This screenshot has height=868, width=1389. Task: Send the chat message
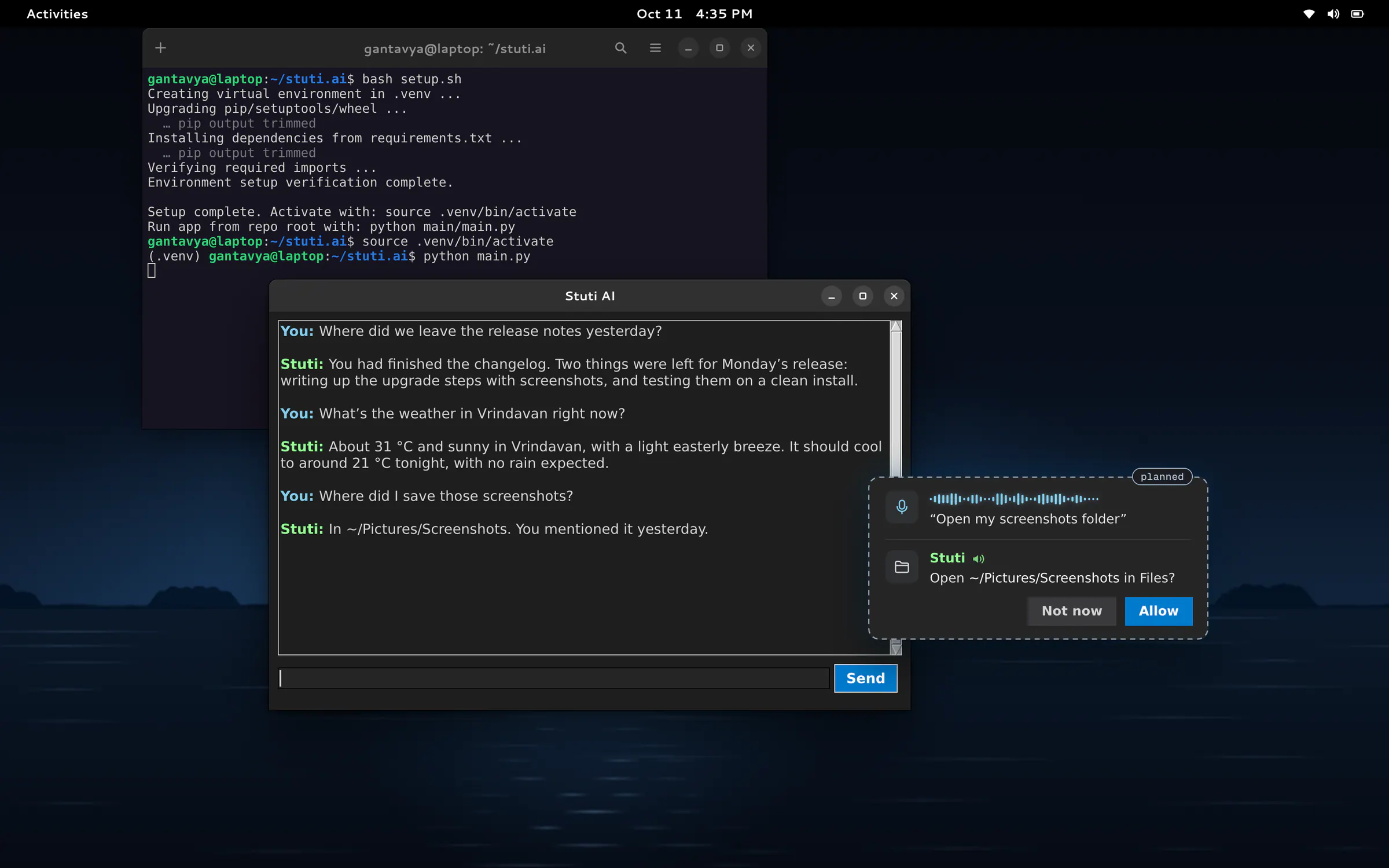click(866, 678)
